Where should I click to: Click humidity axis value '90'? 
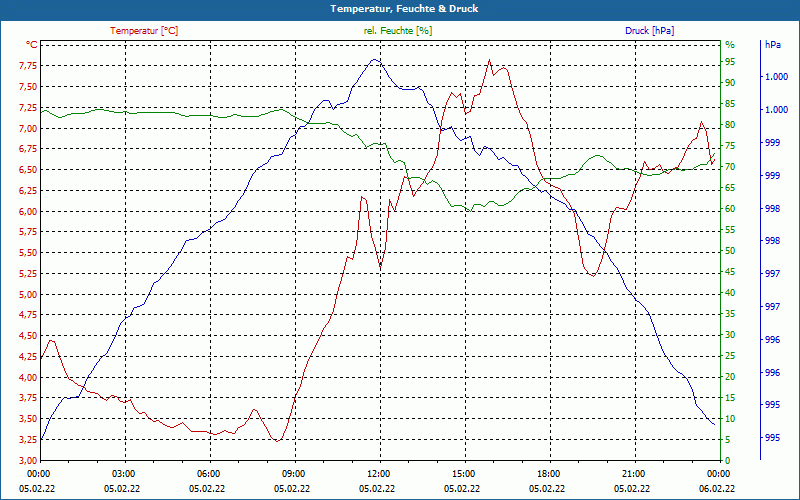click(x=730, y=83)
